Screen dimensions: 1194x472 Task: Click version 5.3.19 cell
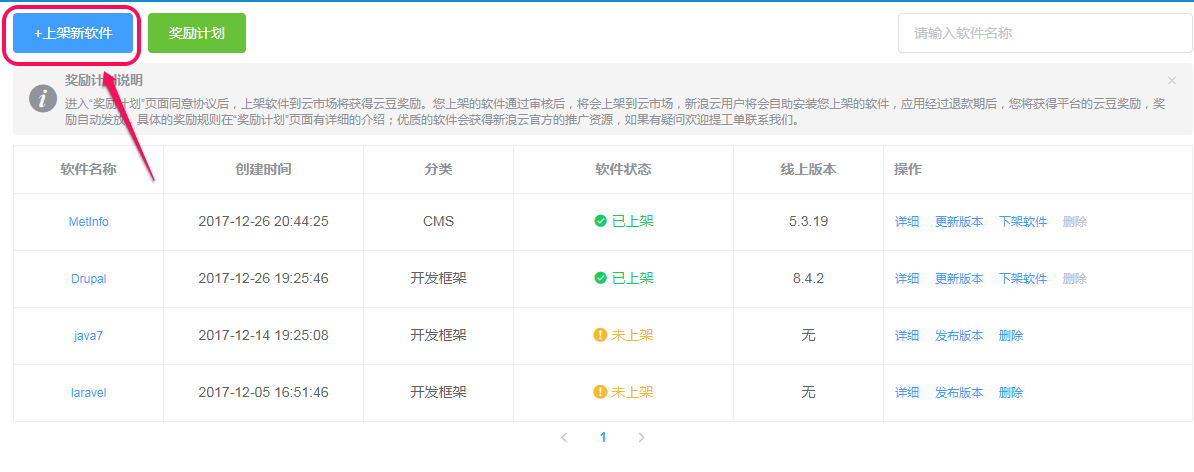pos(809,222)
